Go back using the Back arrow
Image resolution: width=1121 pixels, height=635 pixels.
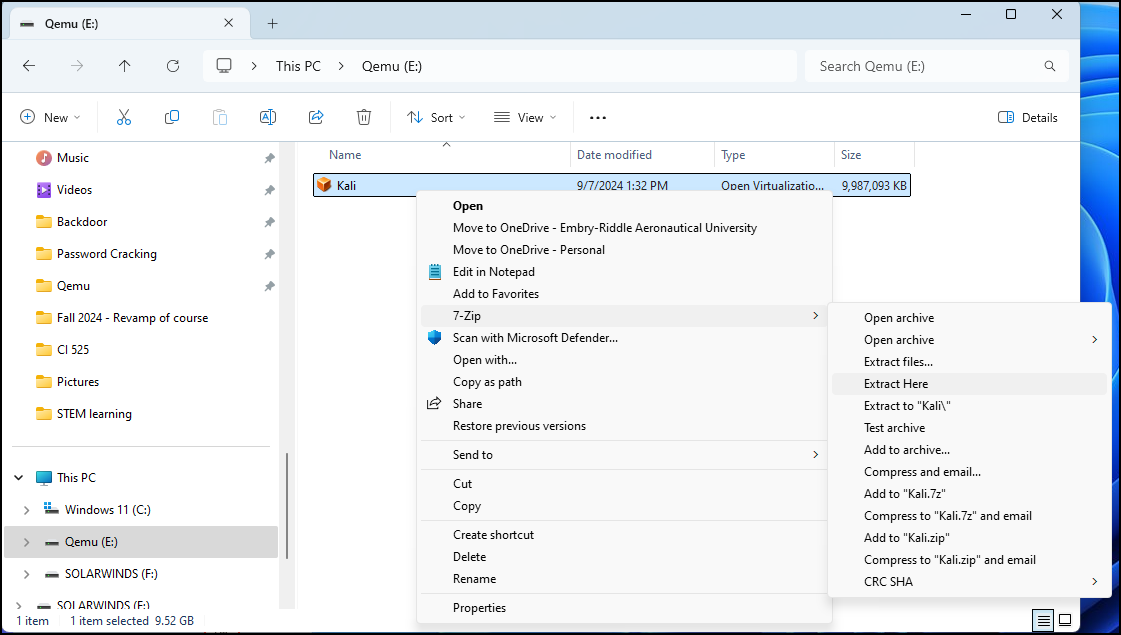click(29, 66)
